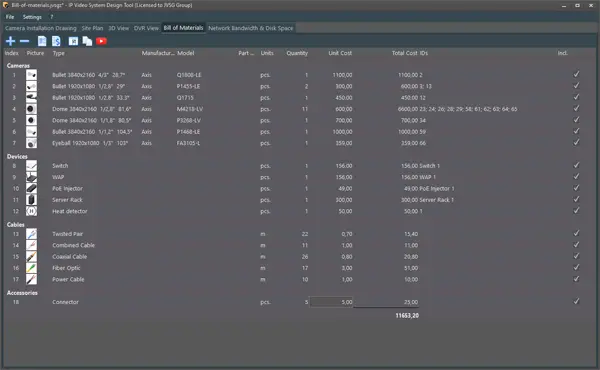
Task: Click the minus remove item icon
Action: (24, 41)
